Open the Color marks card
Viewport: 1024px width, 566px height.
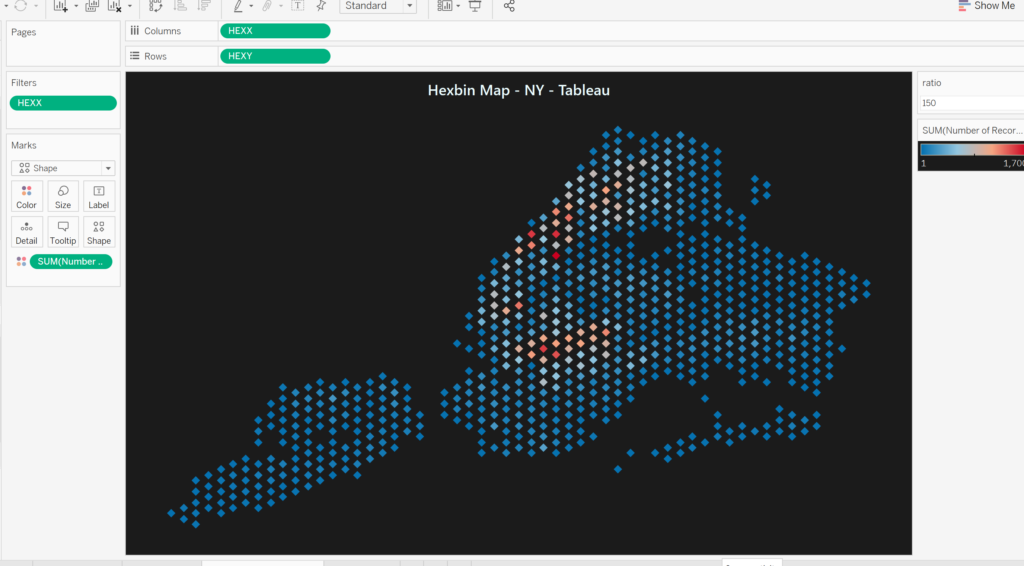coord(26,196)
